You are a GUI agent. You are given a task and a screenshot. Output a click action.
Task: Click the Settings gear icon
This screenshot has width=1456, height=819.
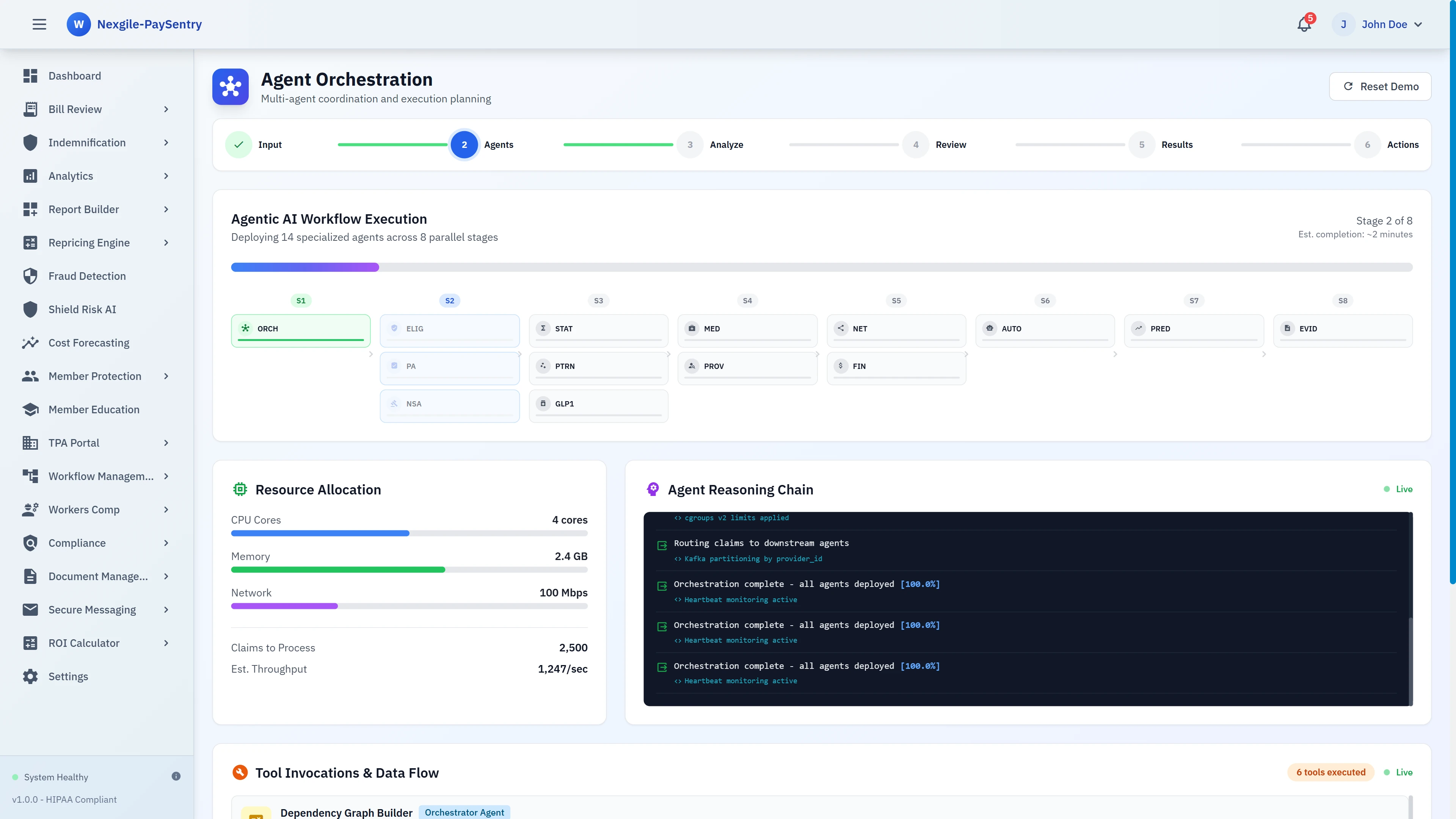(x=30, y=676)
